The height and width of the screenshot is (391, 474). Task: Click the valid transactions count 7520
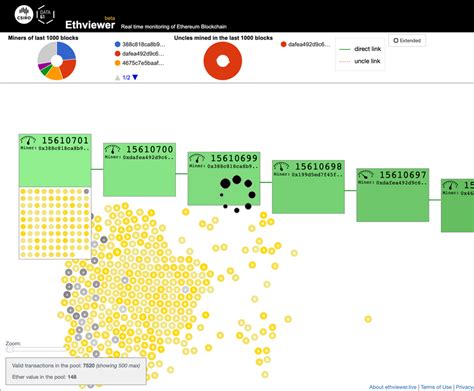pos(89,366)
